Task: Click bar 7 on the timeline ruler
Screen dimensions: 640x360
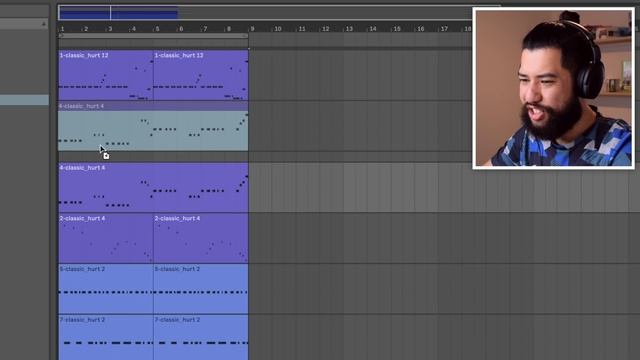Action: coord(205,29)
